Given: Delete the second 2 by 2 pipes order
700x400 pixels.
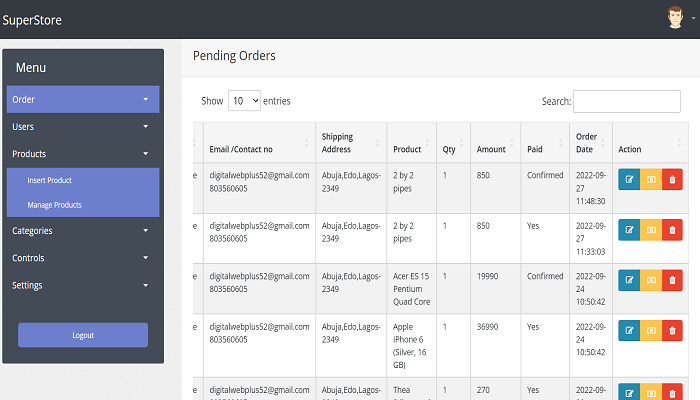Looking at the screenshot, I should tap(672, 230).
